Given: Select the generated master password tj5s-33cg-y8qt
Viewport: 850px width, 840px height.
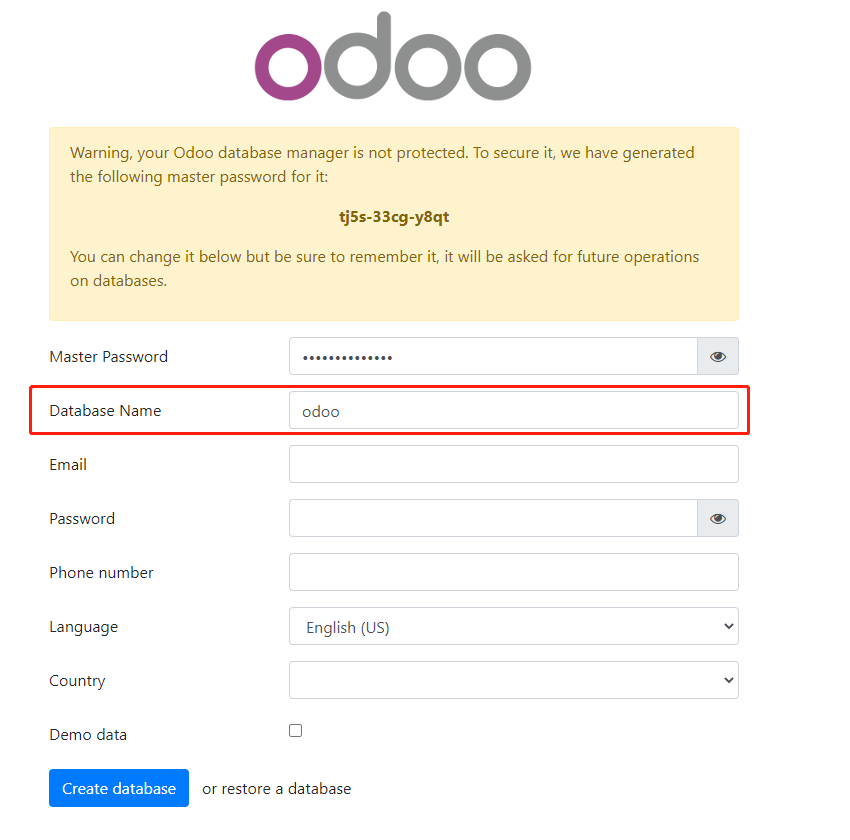Looking at the screenshot, I should click(394, 216).
